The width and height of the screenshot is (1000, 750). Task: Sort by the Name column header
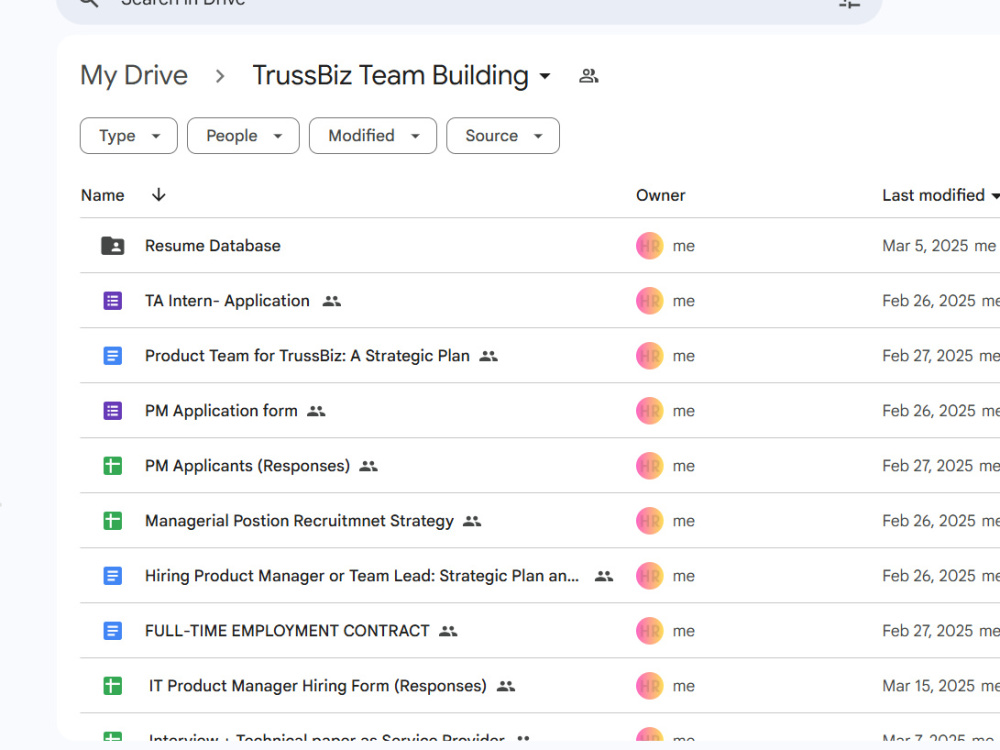[x=103, y=195]
